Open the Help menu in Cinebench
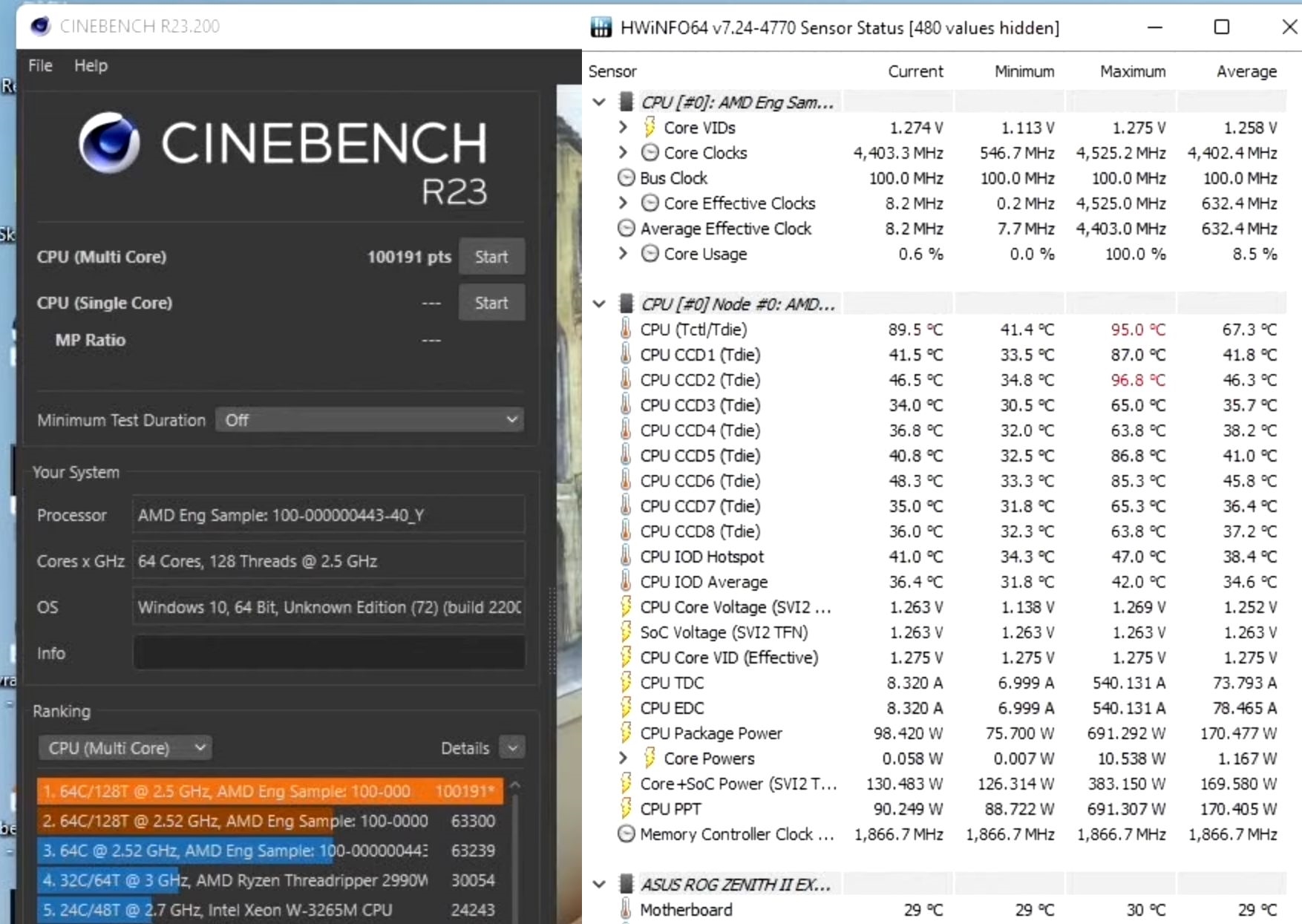This screenshot has width=1302, height=924. [91, 65]
